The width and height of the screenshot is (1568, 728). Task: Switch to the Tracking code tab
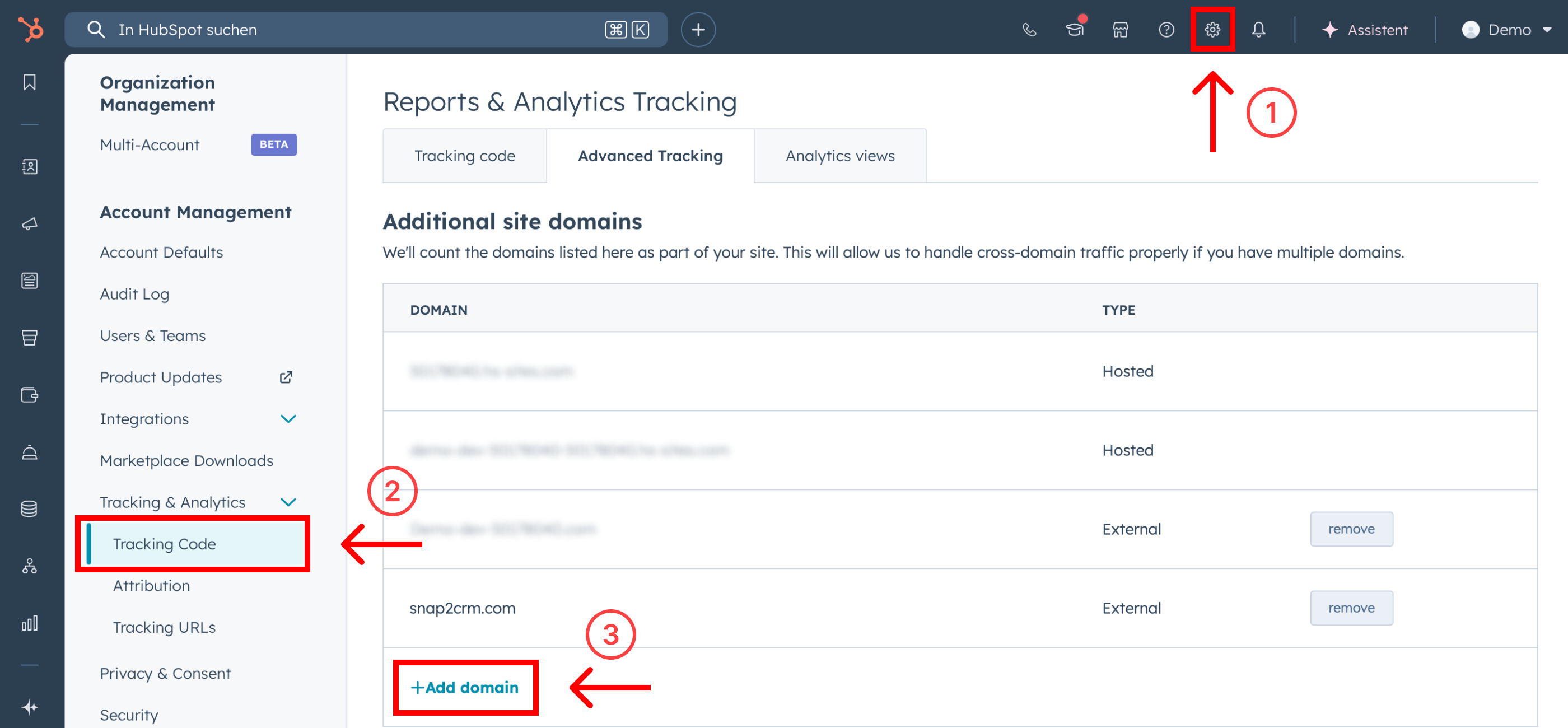tap(464, 156)
